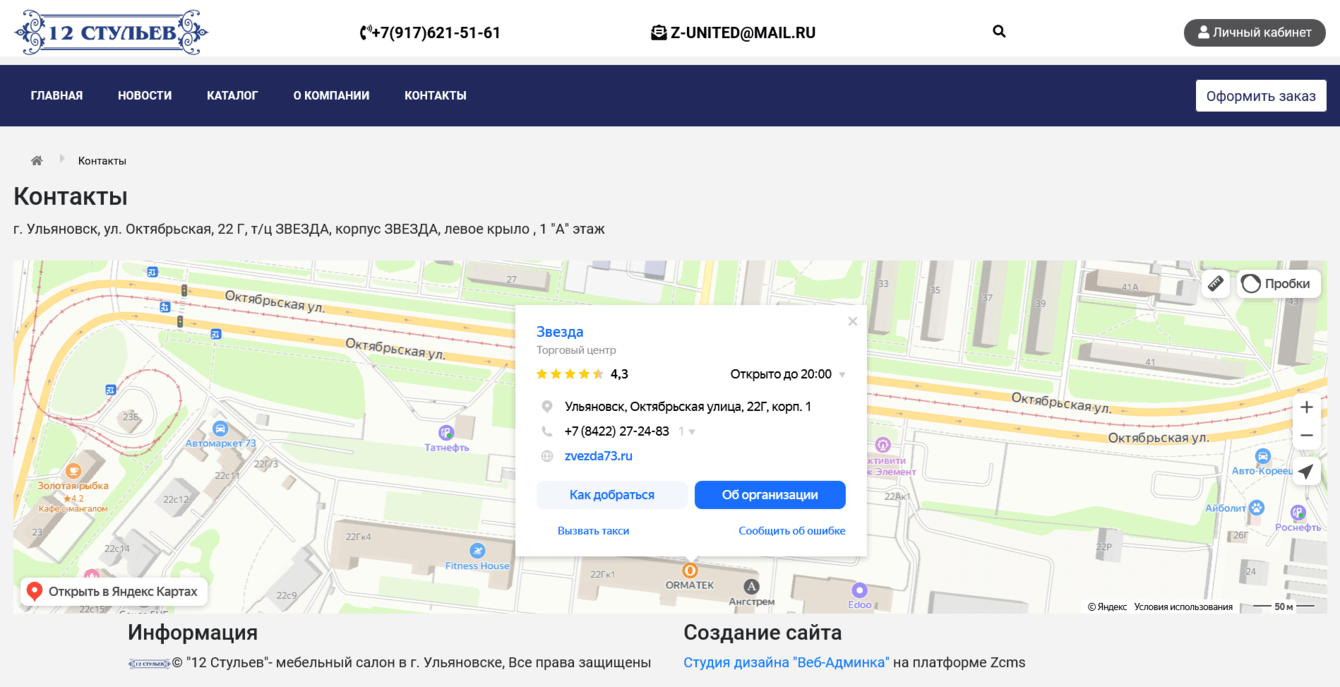Open КАТАЛОГ menu item
The width and height of the screenshot is (1340, 687).
[x=233, y=96]
